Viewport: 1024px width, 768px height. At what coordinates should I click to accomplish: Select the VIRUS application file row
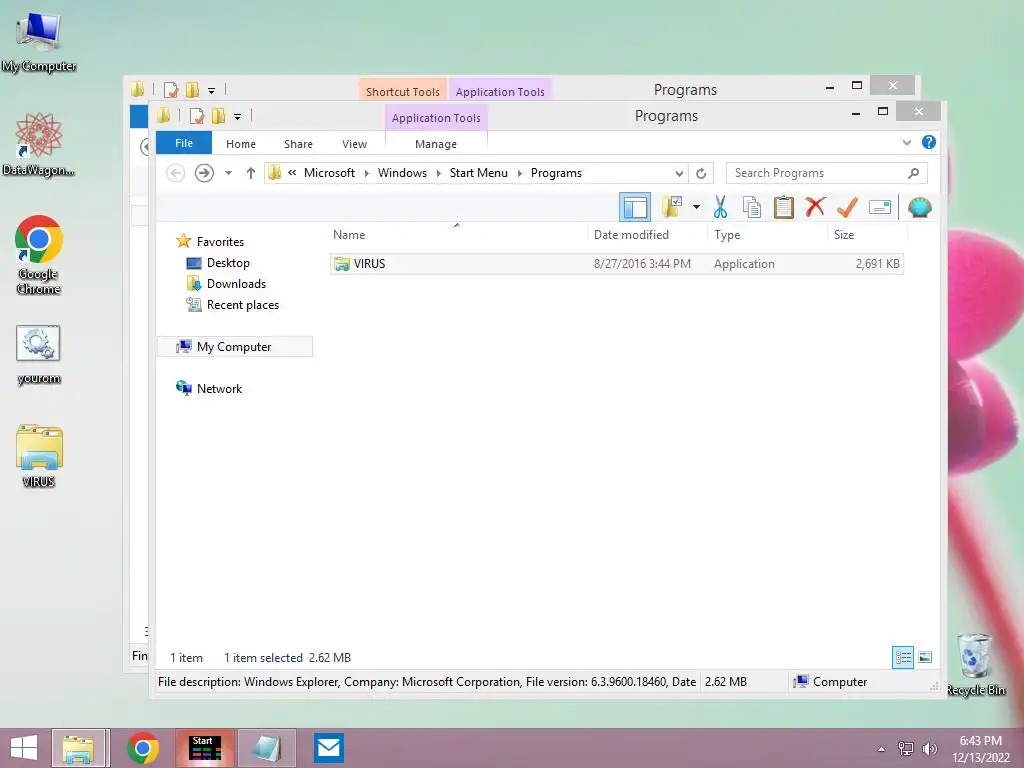tap(616, 264)
